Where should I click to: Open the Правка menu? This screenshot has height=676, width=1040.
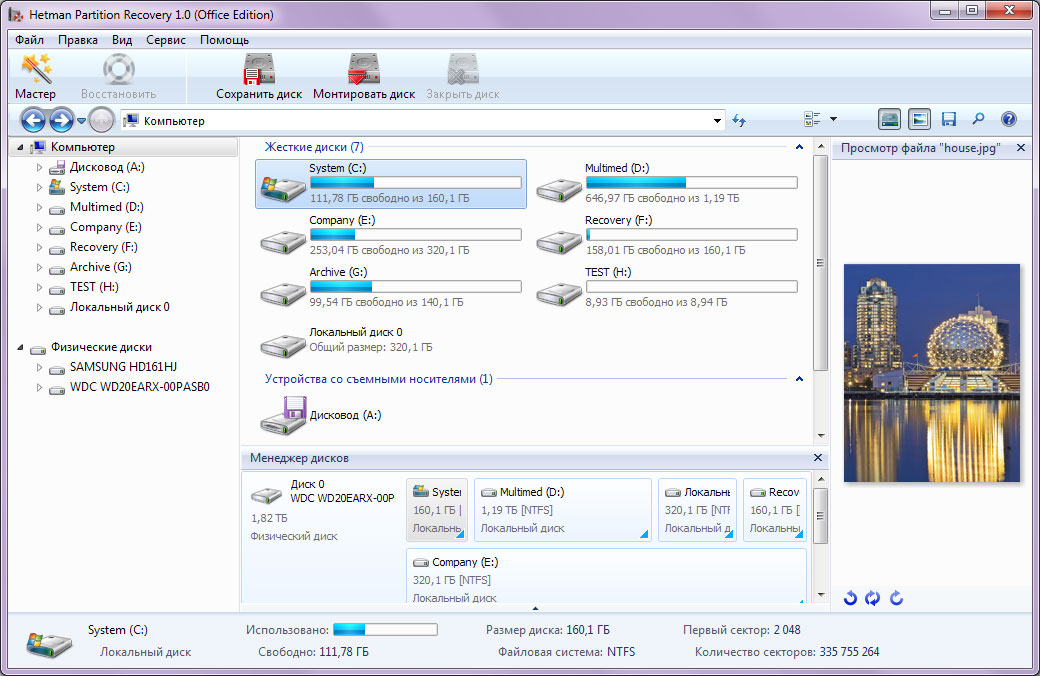78,40
